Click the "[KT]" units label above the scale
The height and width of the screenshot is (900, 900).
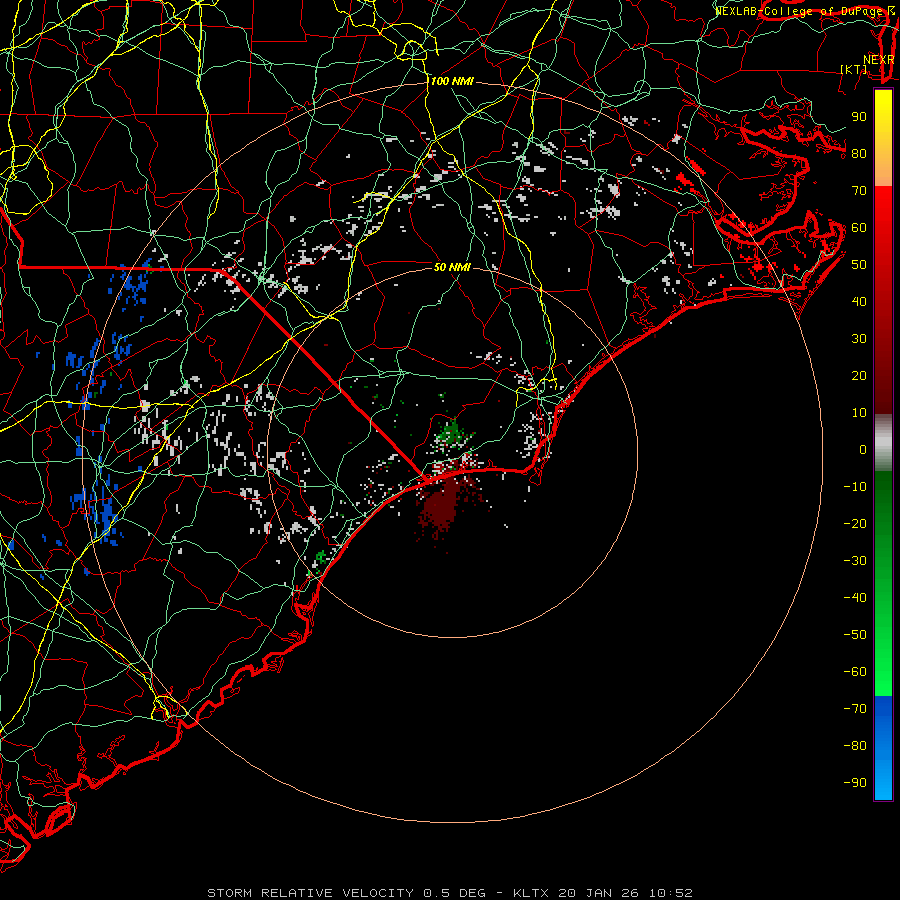pyautogui.click(x=853, y=69)
